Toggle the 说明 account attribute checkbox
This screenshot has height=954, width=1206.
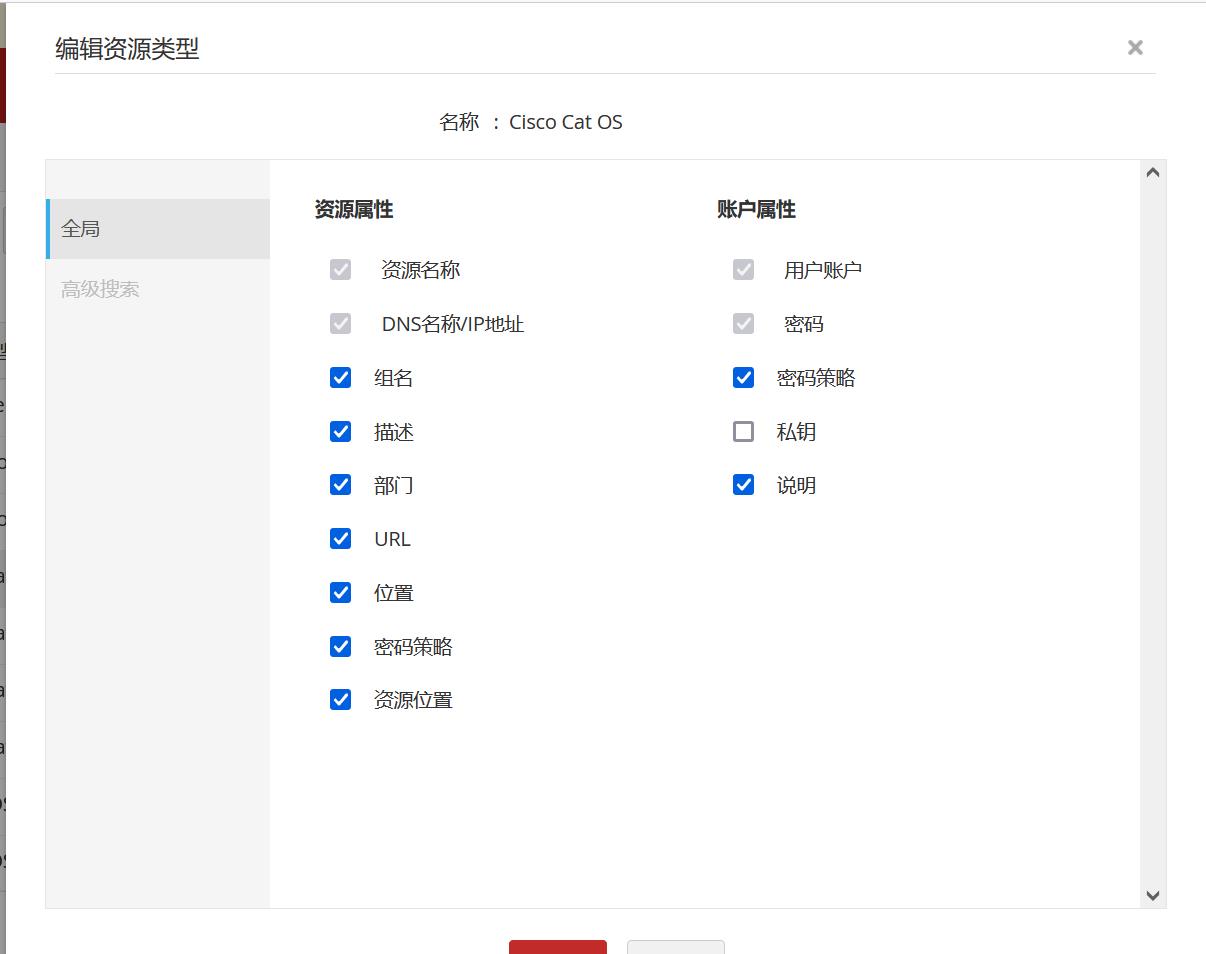pyautogui.click(x=743, y=485)
